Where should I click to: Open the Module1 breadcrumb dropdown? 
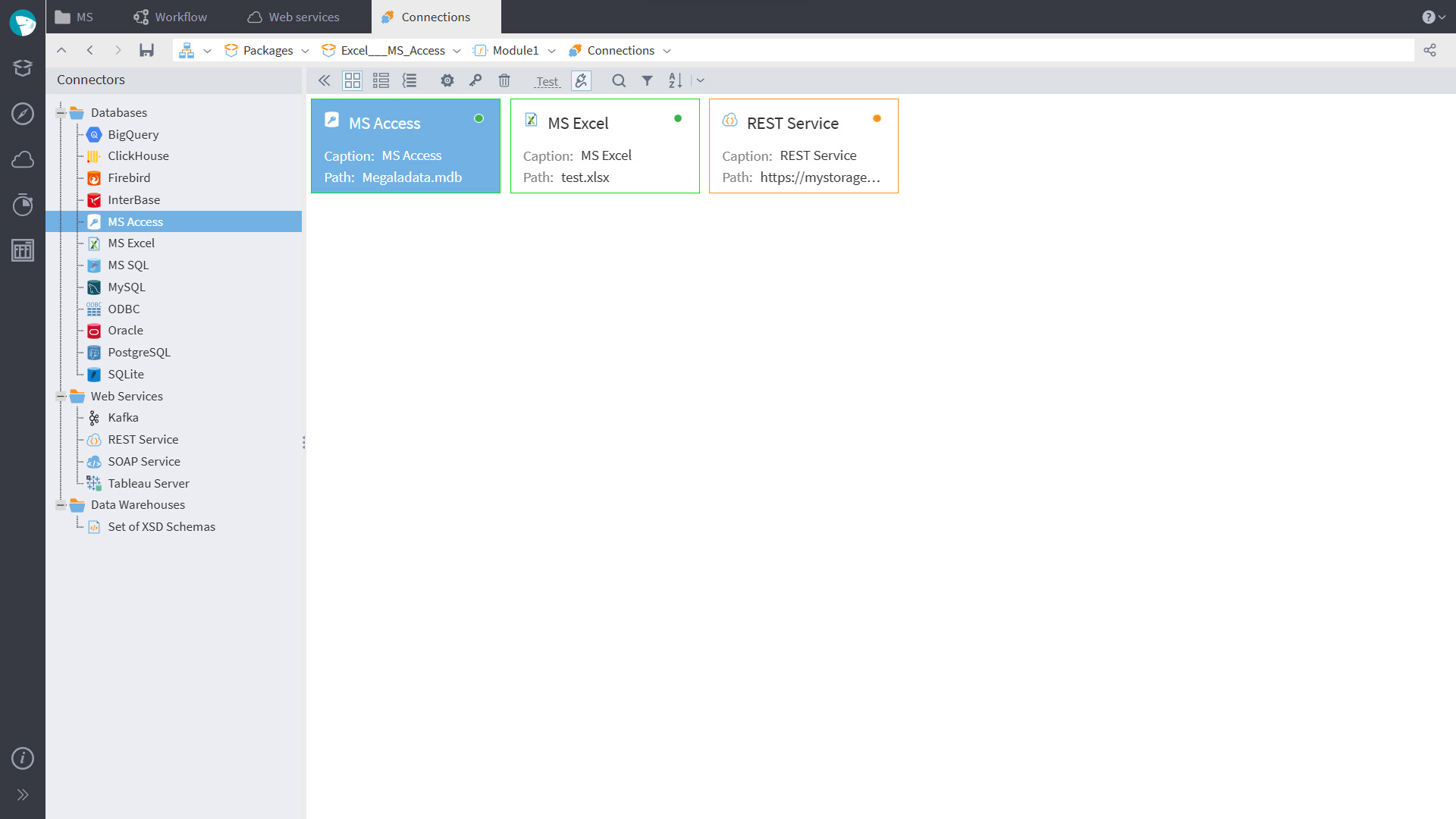coord(551,51)
